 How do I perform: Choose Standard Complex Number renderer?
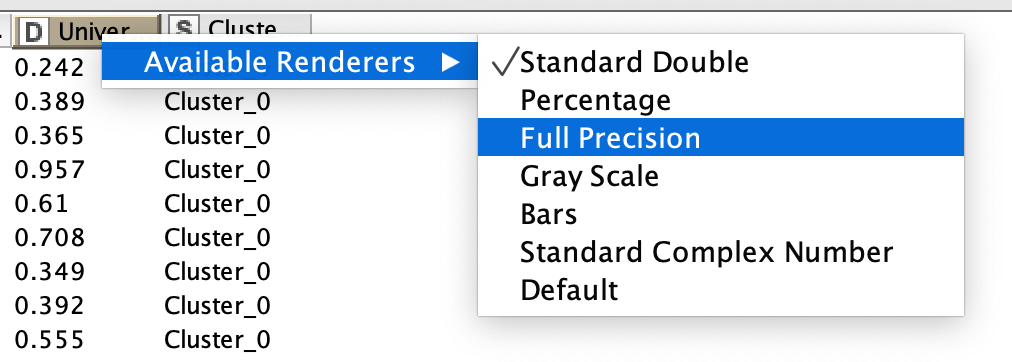[x=721, y=252]
